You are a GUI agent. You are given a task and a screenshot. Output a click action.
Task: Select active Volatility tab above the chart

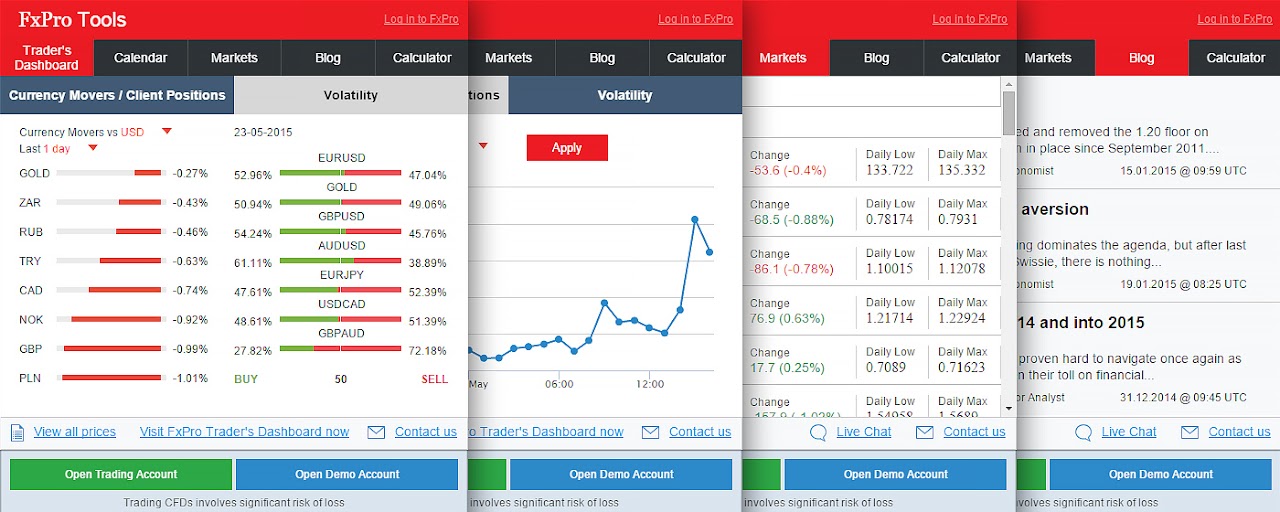[x=625, y=95]
